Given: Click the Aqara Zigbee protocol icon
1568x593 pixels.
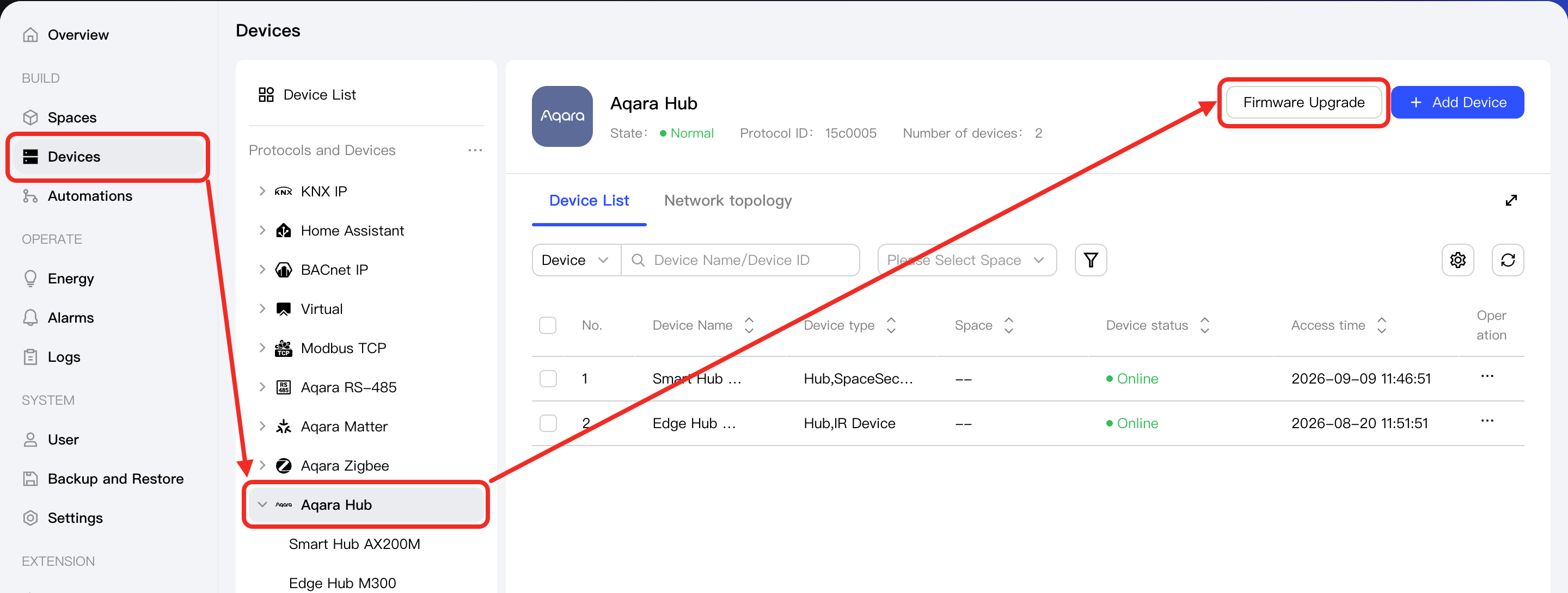Looking at the screenshot, I should [284, 466].
